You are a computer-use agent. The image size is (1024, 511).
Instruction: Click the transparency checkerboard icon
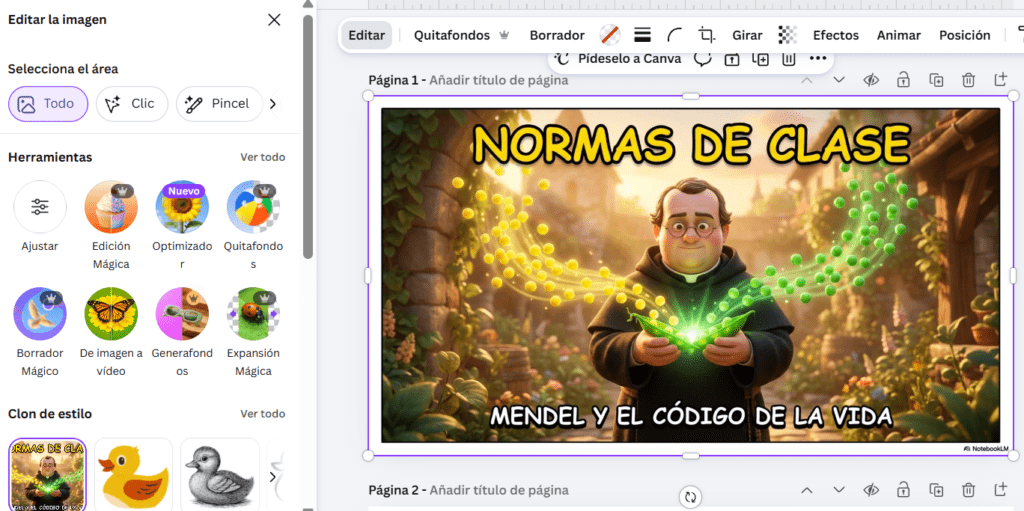pos(788,35)
